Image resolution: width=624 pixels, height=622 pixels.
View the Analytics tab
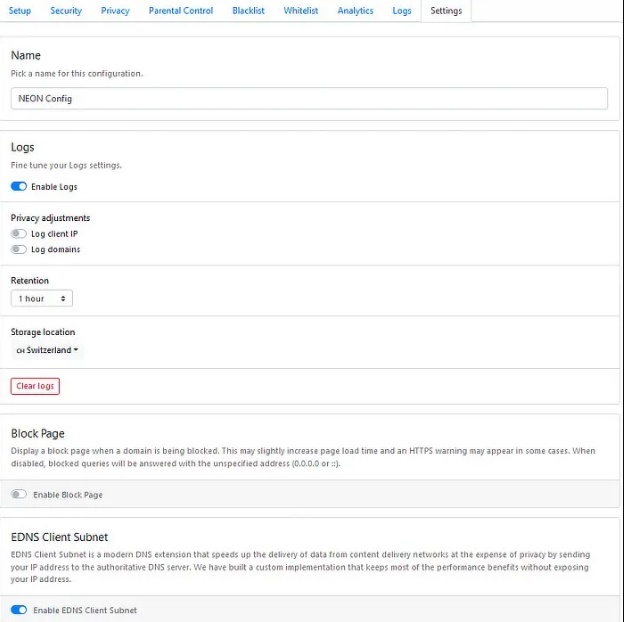(355, 11)
